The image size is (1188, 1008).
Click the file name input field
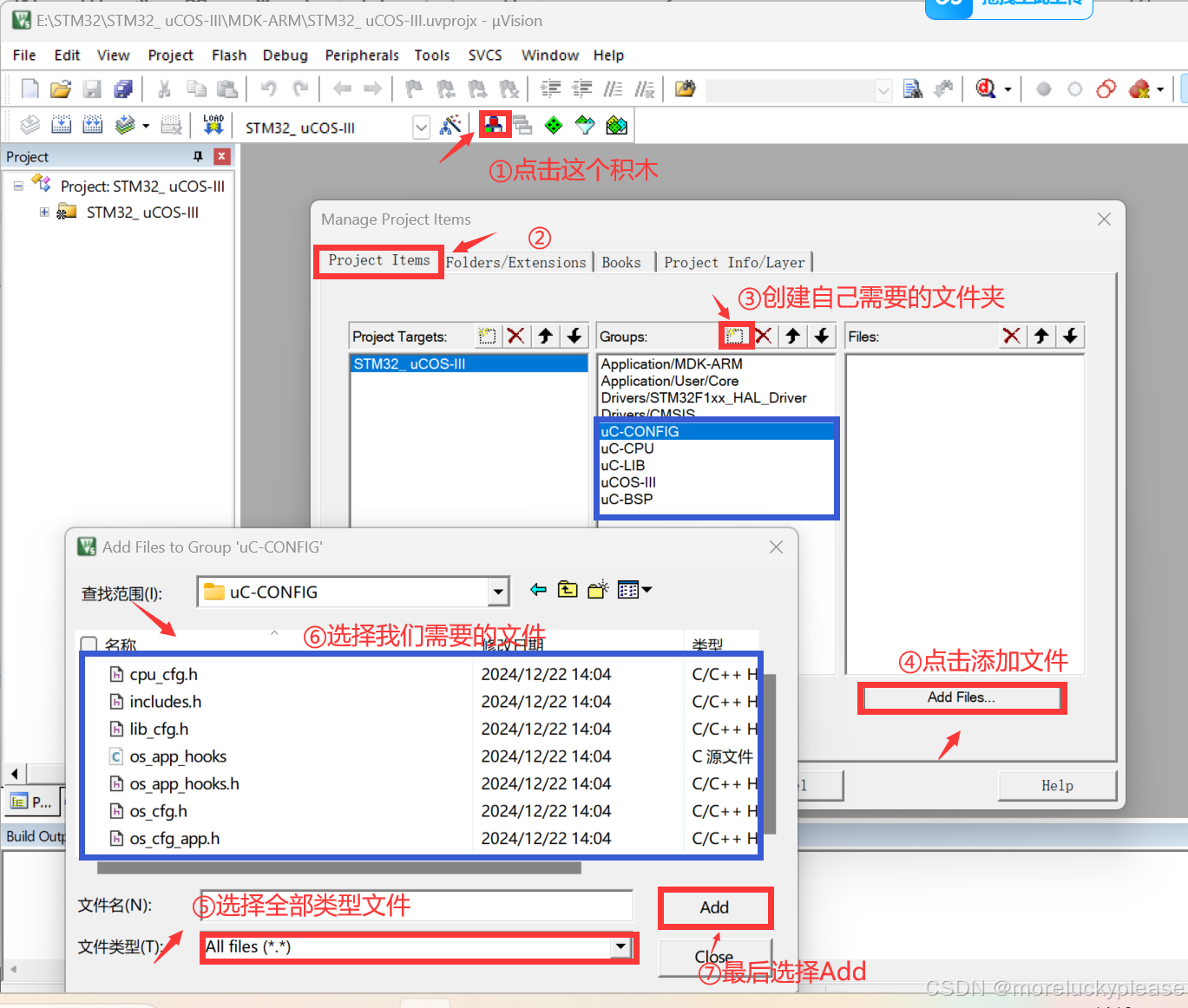click(x=417, y=905)
